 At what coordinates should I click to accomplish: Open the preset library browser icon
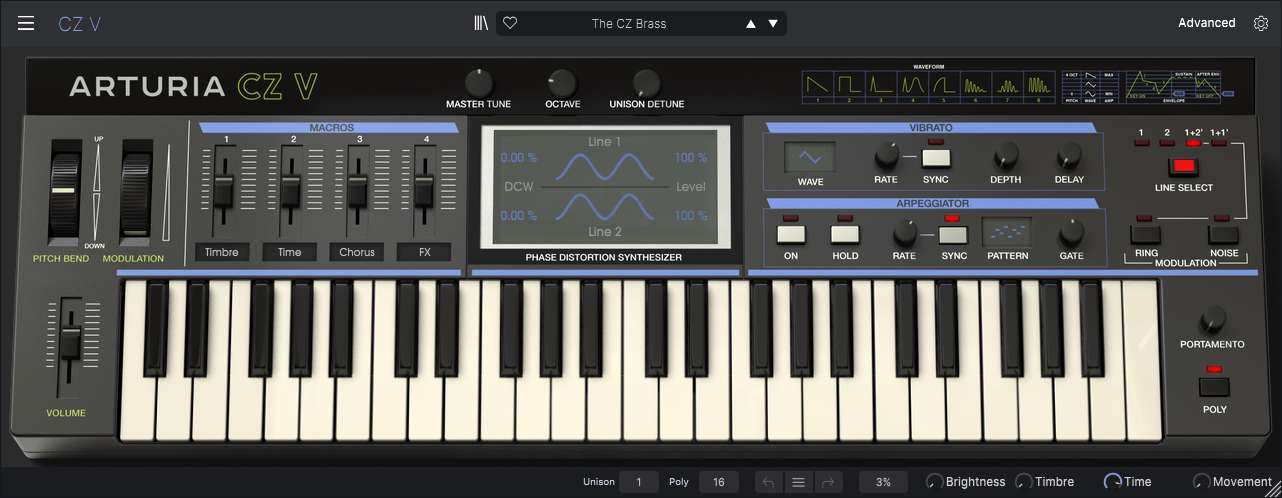pyautogui.click(x=481, y=24)
